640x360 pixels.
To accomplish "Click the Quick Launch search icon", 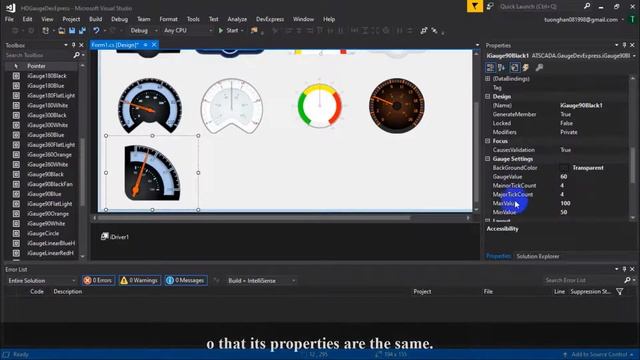I will pos(587,6).
